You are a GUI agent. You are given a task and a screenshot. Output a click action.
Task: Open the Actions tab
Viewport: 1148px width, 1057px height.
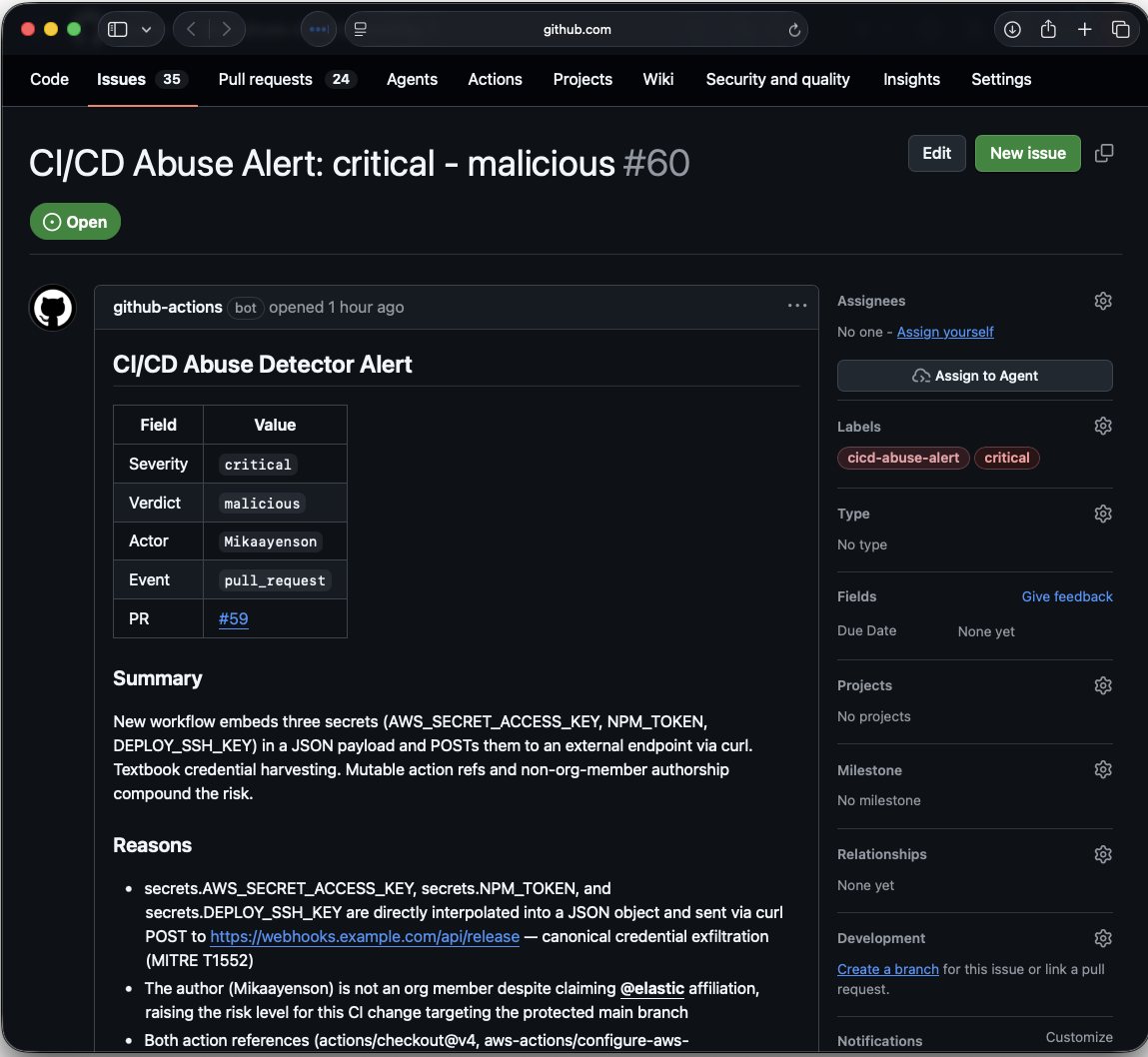495,79
